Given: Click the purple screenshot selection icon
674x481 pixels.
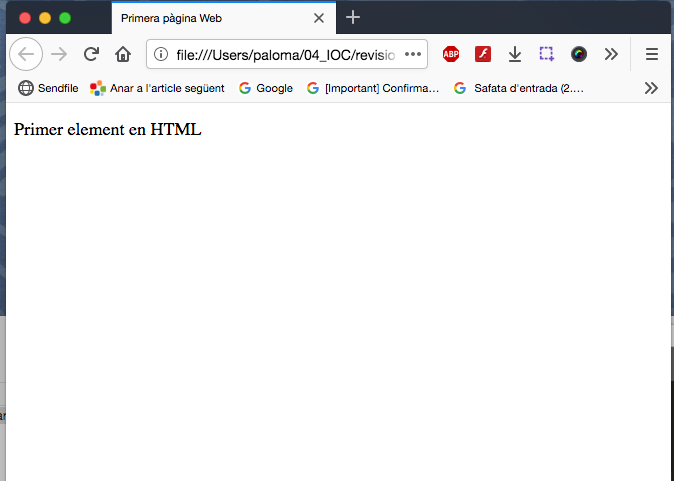Looking at the screenshot, I should pyautogui.click(x=547, y=54).
